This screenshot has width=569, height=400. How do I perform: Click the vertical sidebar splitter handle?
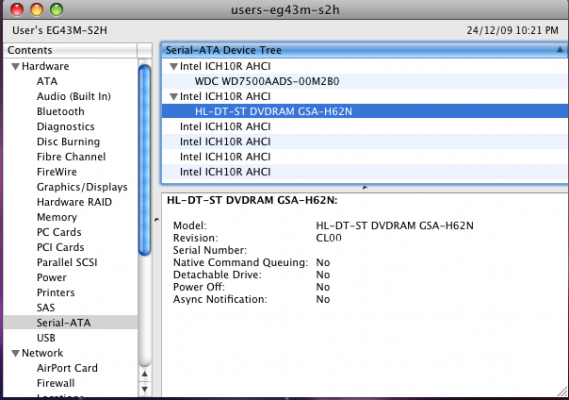coord(156,220)
